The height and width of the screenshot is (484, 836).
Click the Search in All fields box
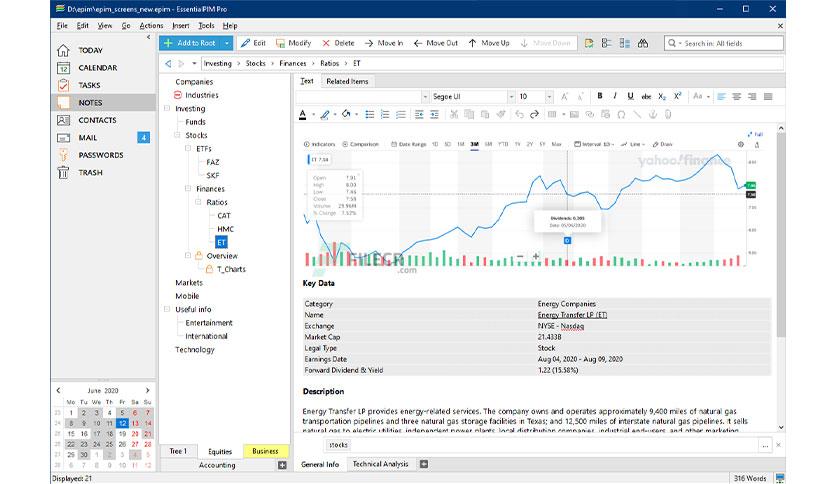tap(724, 43)
